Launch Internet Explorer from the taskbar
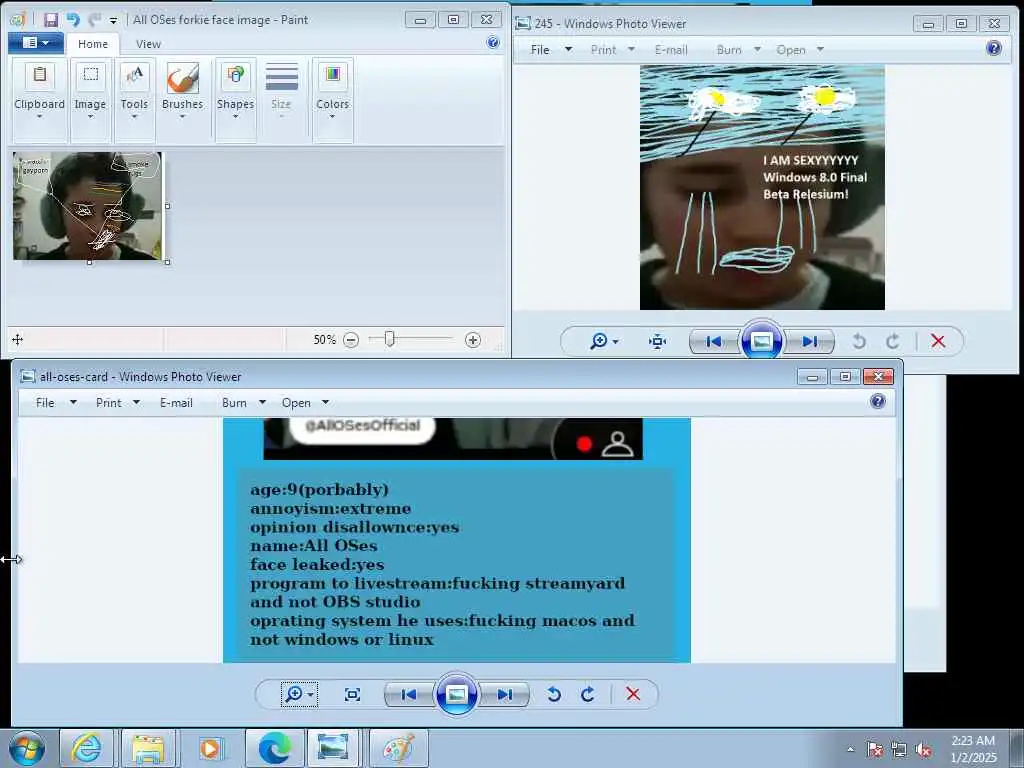The width and height of the screenshot is (1024, 768). pos(86,748)
